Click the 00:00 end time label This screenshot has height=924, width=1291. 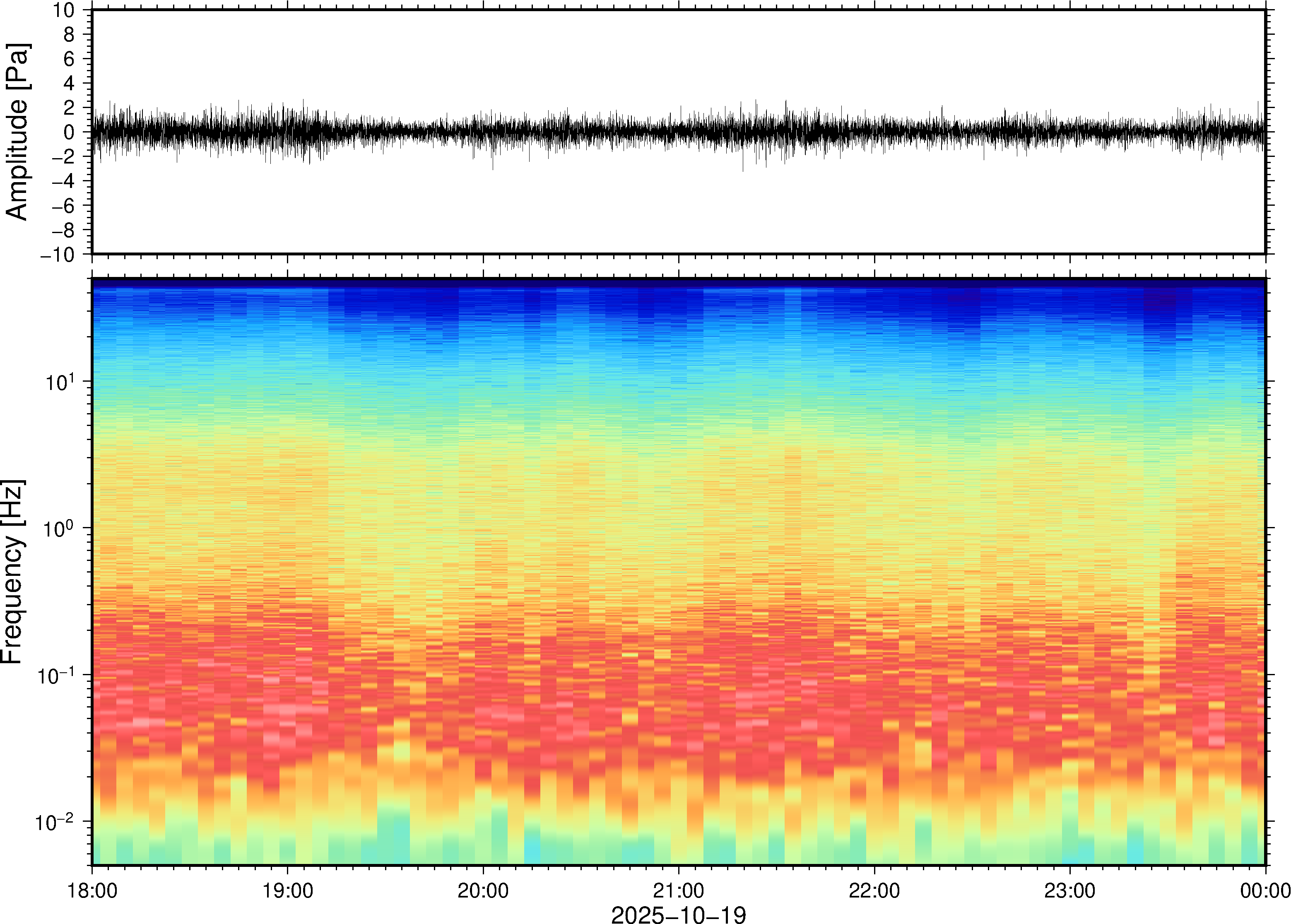pyautogui.click(x=1265, y=890)
